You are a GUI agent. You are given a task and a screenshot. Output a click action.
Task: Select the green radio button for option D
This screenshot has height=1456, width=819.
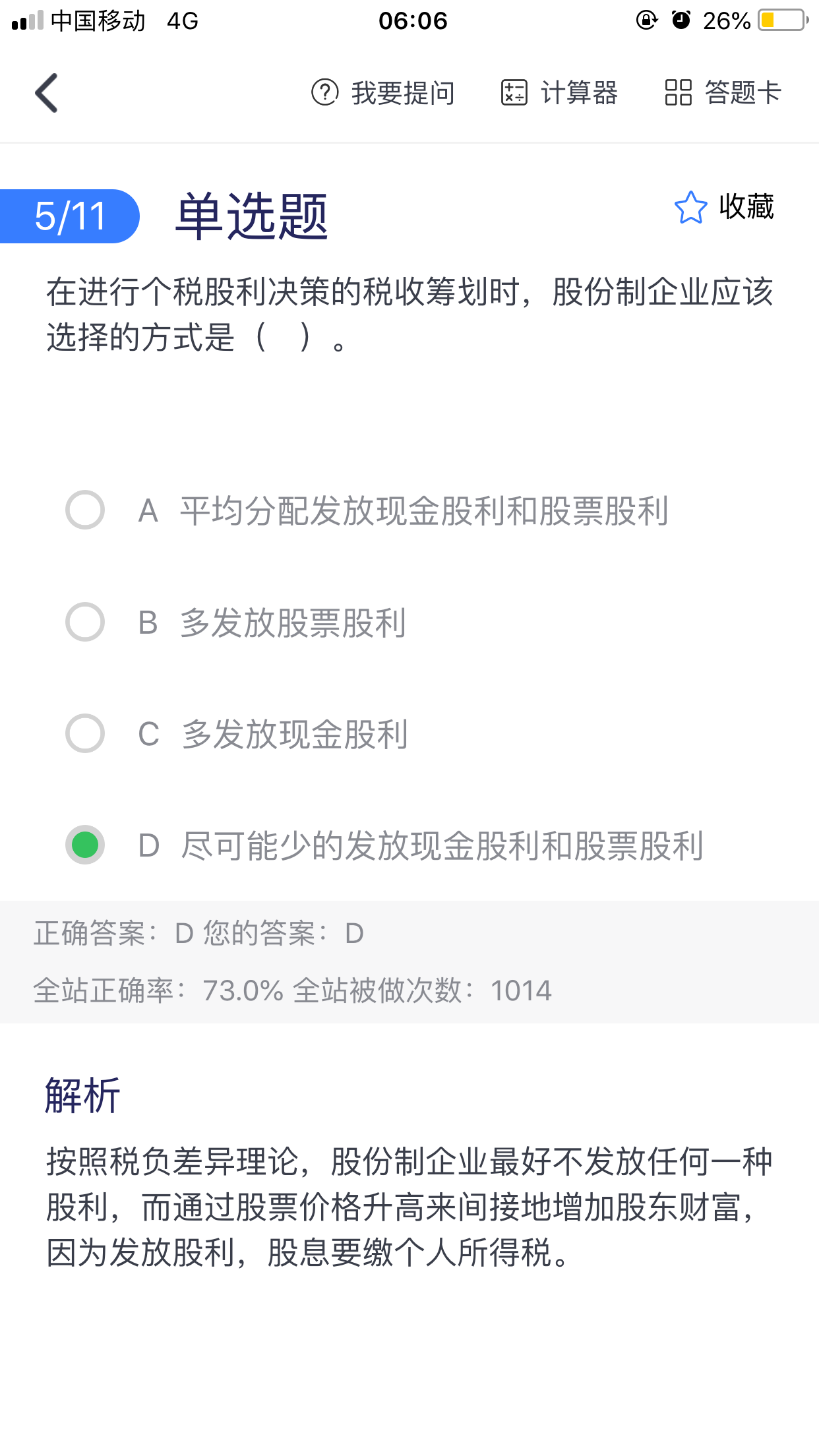click(85, 845)
